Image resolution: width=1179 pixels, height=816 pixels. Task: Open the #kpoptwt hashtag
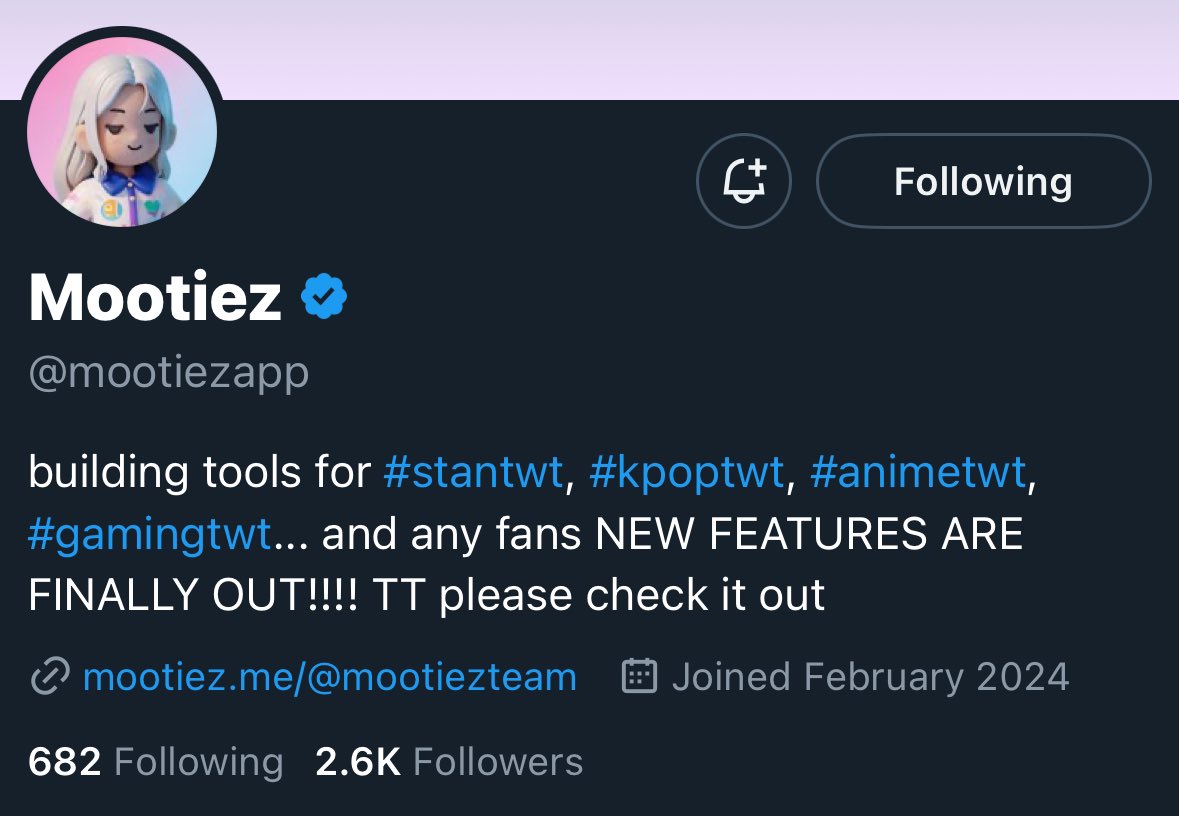[686, 472]
